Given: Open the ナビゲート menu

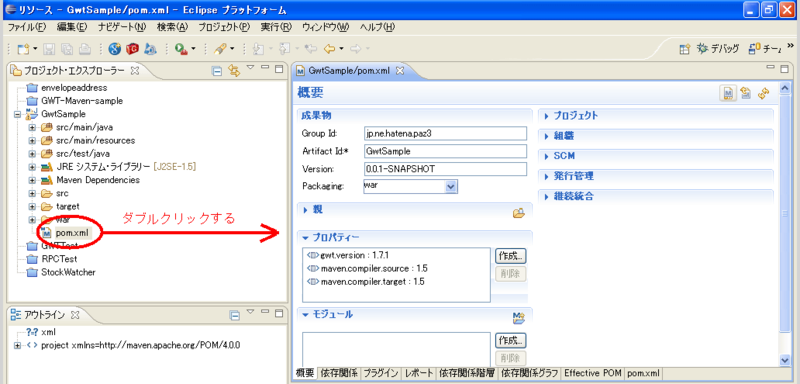Looking at the screenshot, I should click(122, 27).
